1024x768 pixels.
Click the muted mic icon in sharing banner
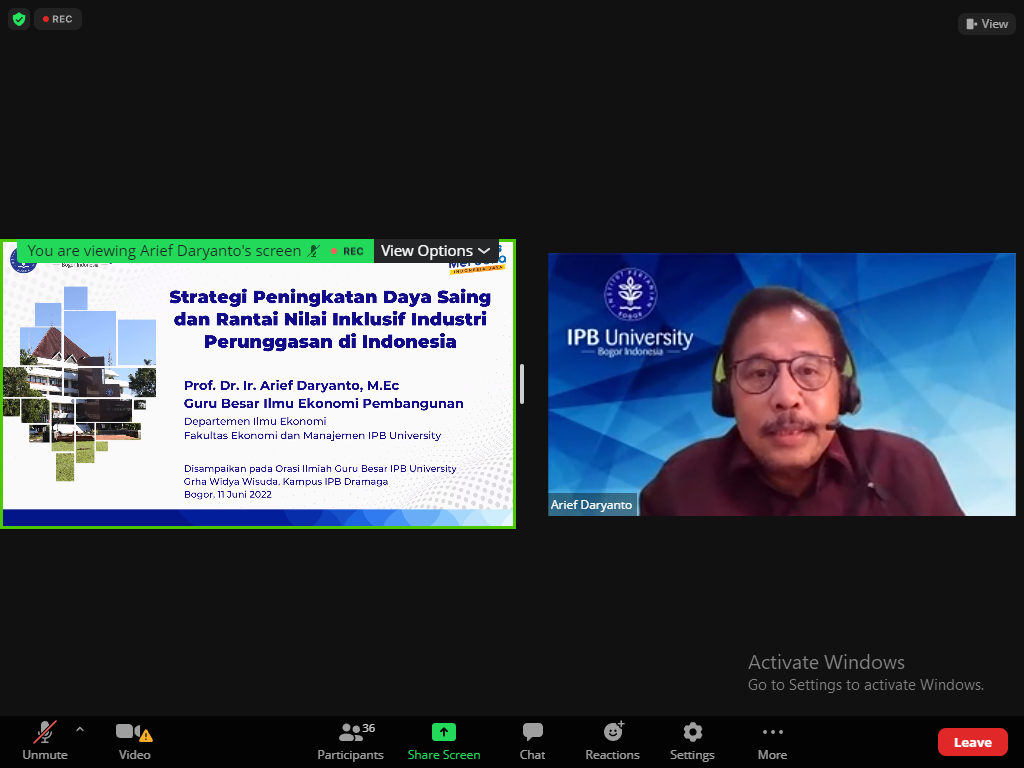[314, 251]
